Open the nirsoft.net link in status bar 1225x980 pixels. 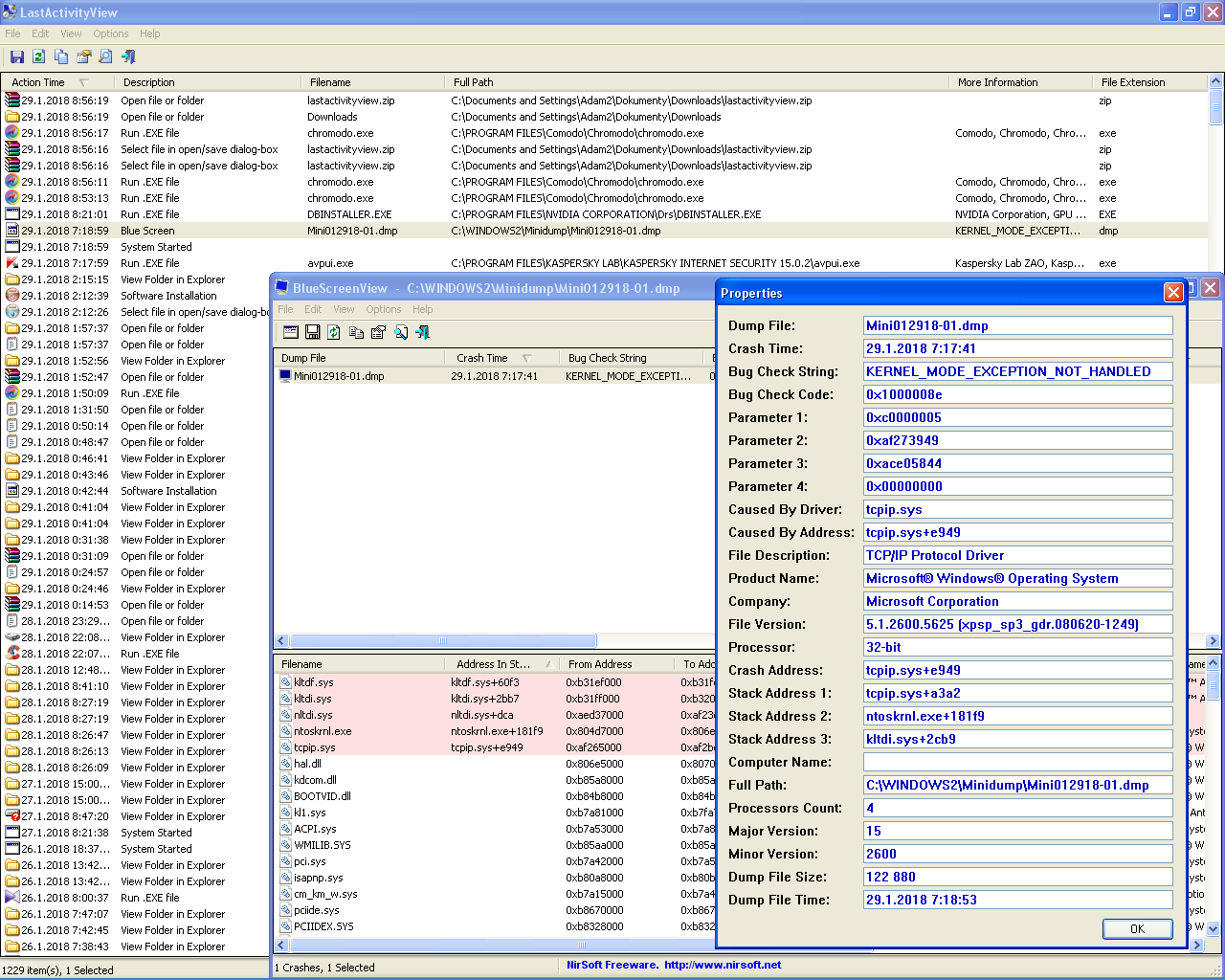tap(722, 965)
